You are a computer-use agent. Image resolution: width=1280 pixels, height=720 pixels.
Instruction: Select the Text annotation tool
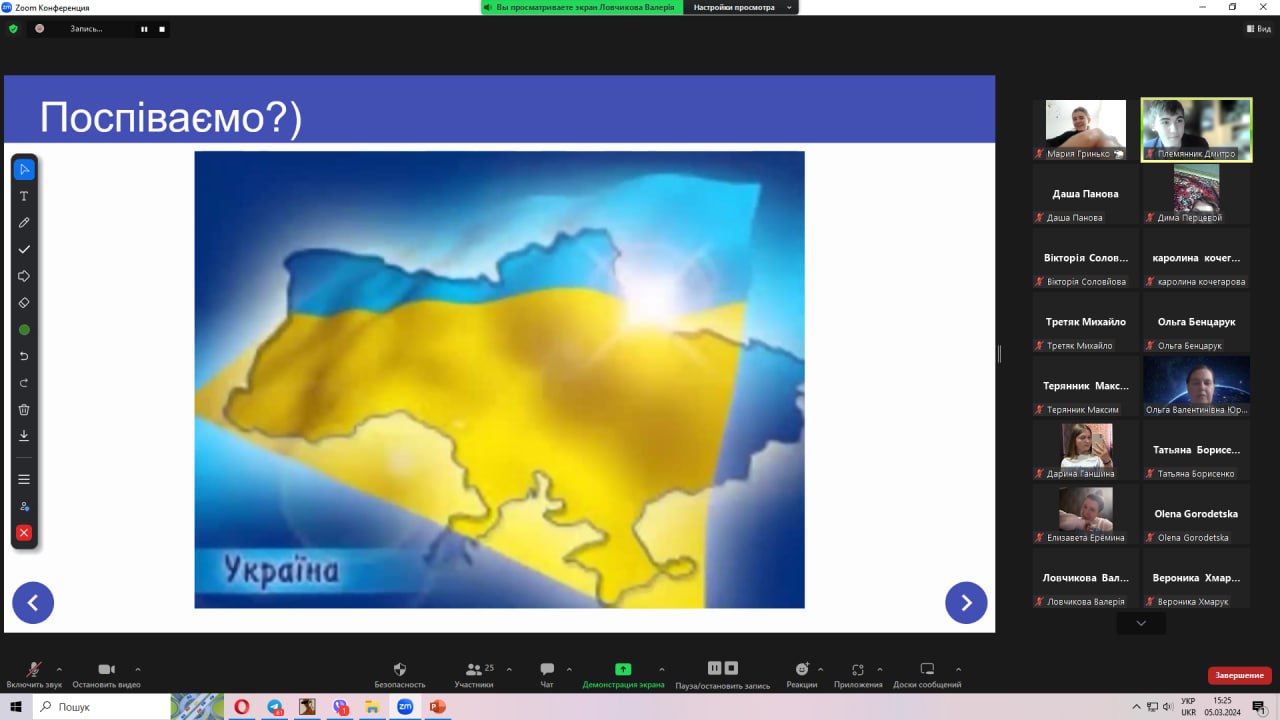24,196
